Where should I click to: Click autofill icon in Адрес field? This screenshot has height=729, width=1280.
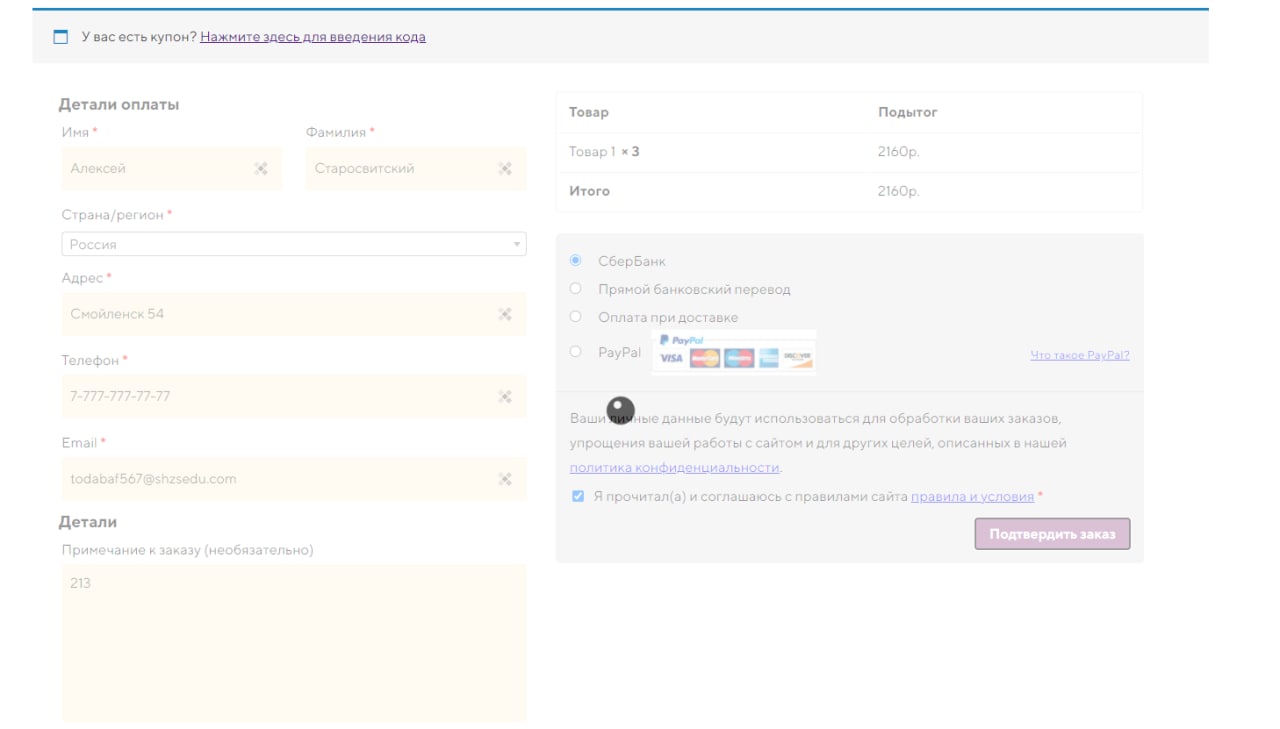click(505, 314)
